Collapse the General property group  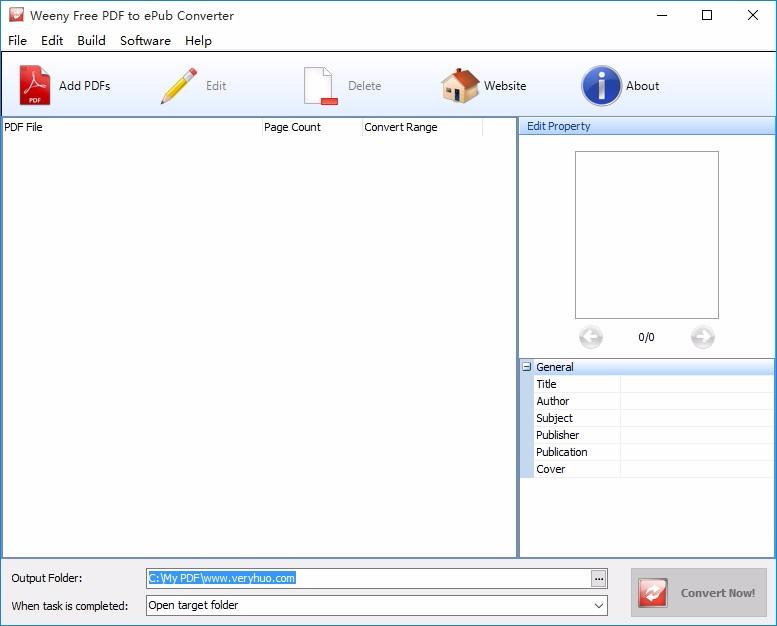coord(526,367)
